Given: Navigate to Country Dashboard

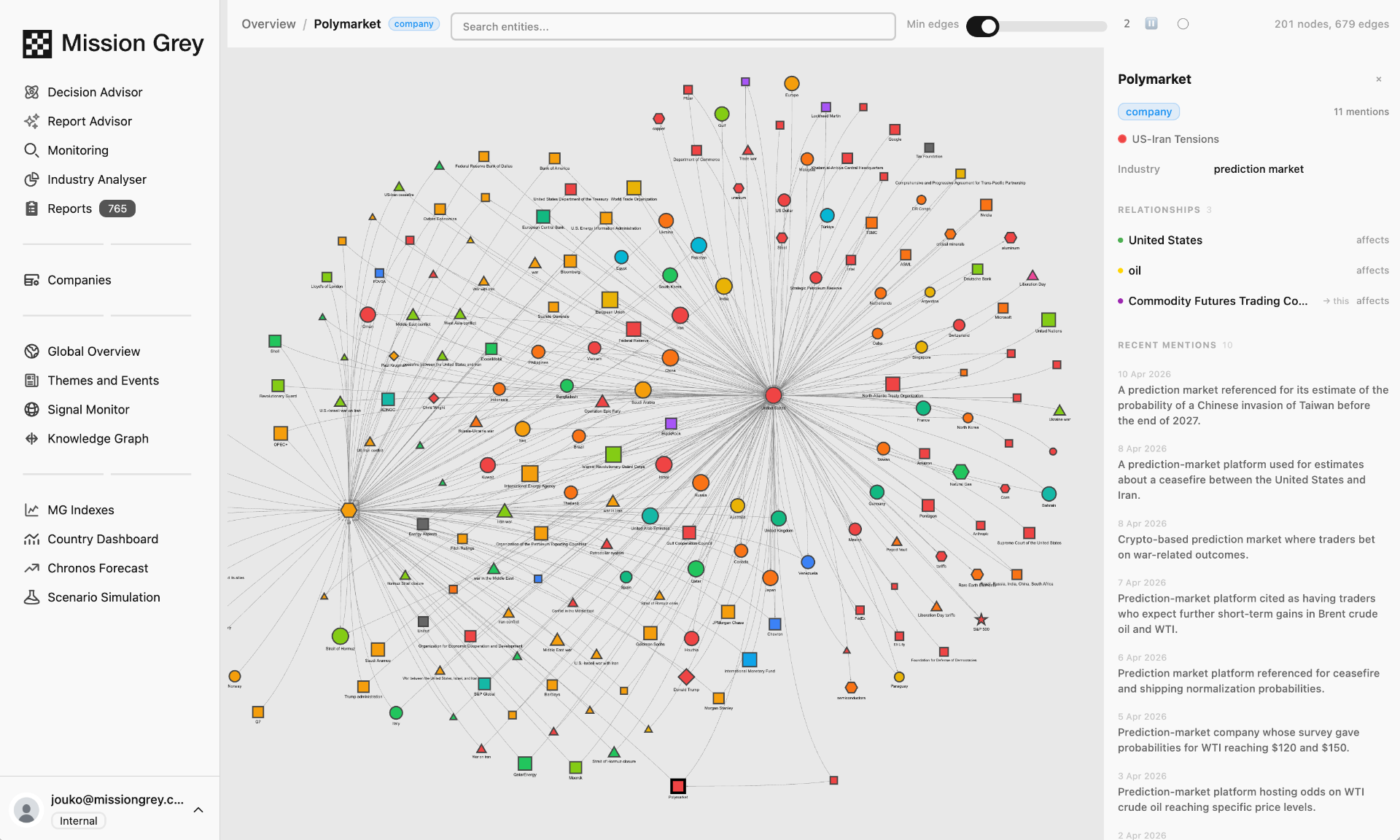Looking at the screenshot, I should [x=103, y=540].
